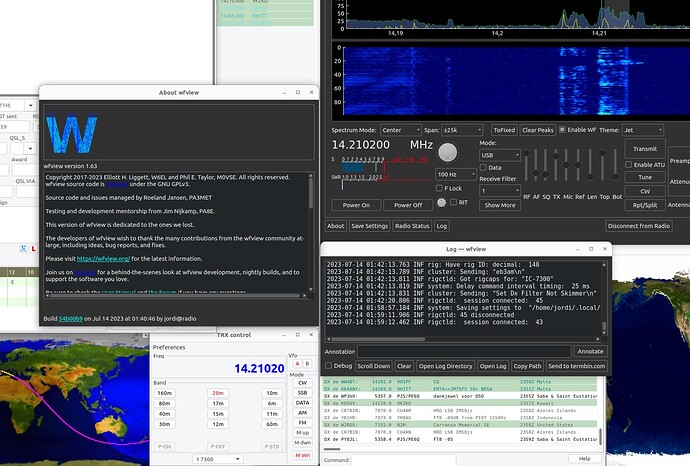Click the DX spot row for PJ5/PE6O 5357.0
This screenshot has height=466, width=690.
460,396
